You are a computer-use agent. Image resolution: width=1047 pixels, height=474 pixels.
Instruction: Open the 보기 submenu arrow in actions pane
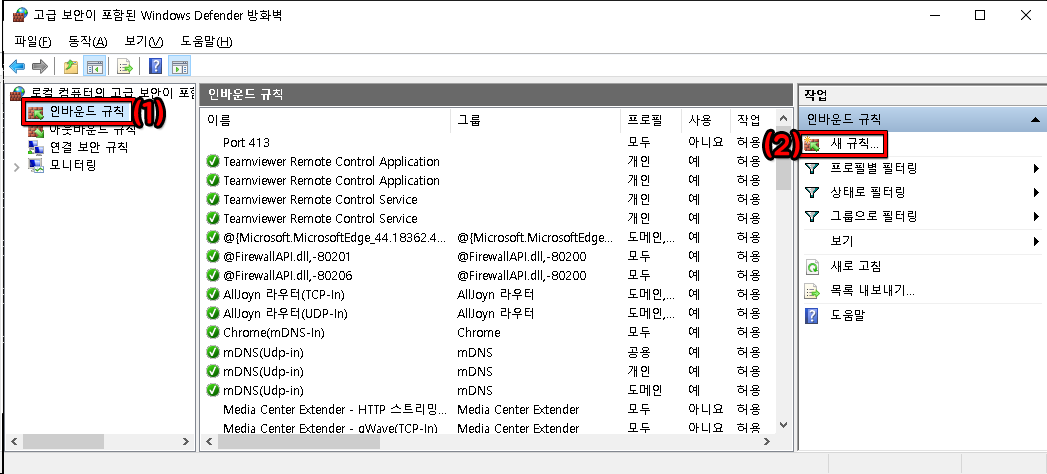(x=1036, y=241)
